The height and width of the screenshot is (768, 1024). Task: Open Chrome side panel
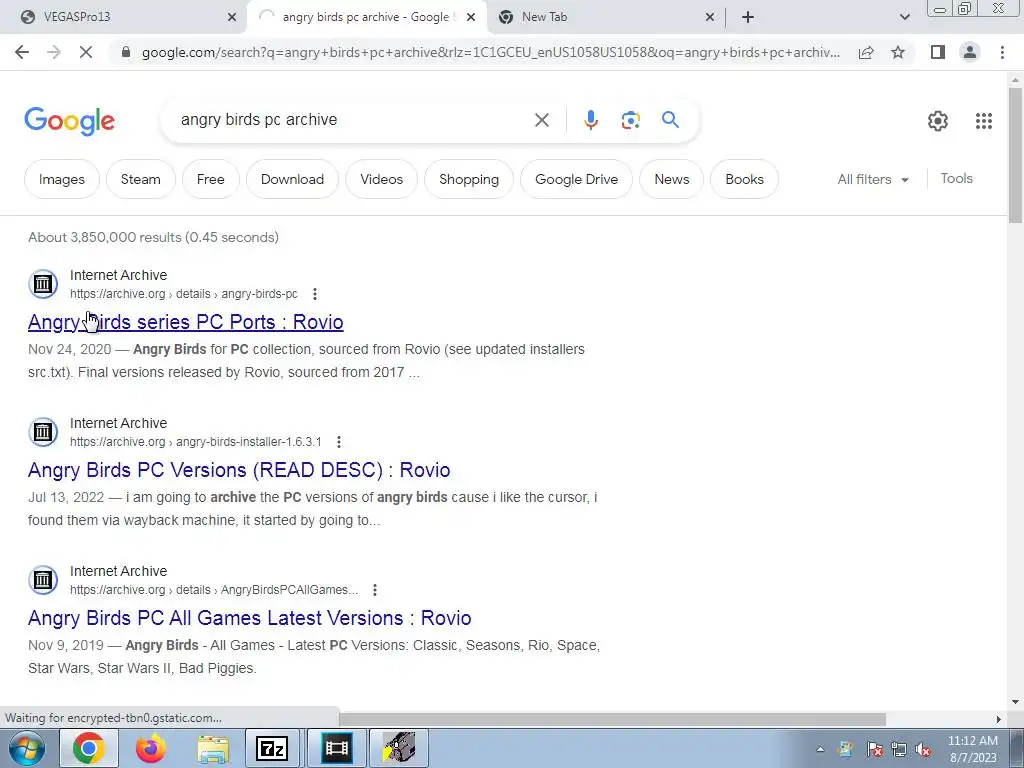pyautogui.click(x=938, y=52)
